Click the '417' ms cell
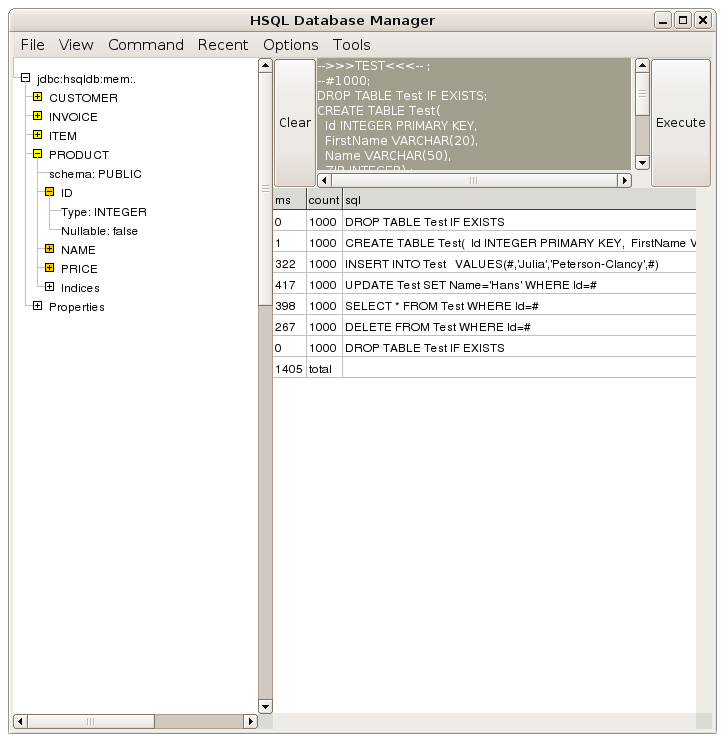Screen dimensions: 725x742 (x=289, y=285)
